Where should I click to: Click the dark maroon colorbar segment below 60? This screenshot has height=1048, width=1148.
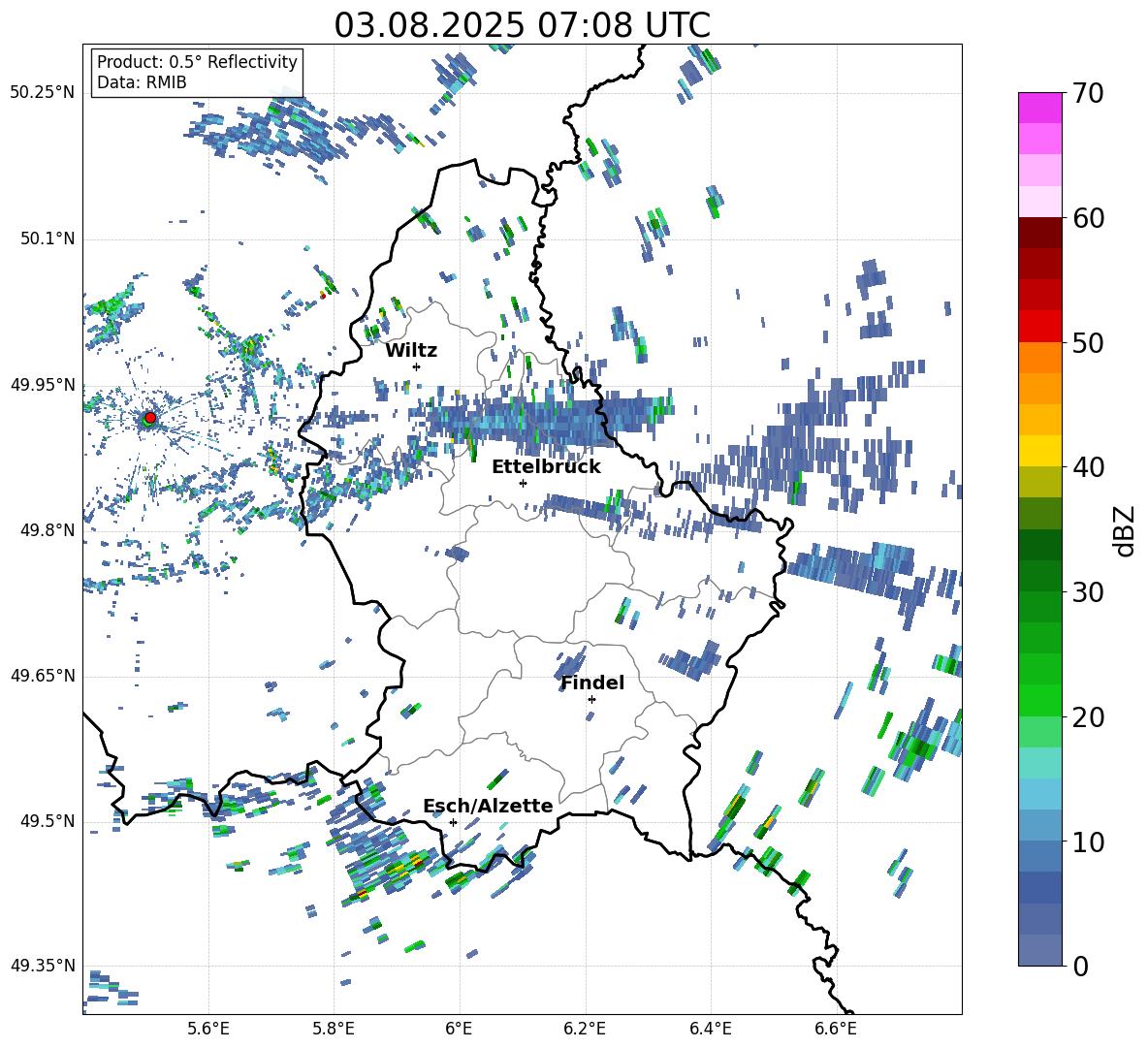click(1039, 233)
